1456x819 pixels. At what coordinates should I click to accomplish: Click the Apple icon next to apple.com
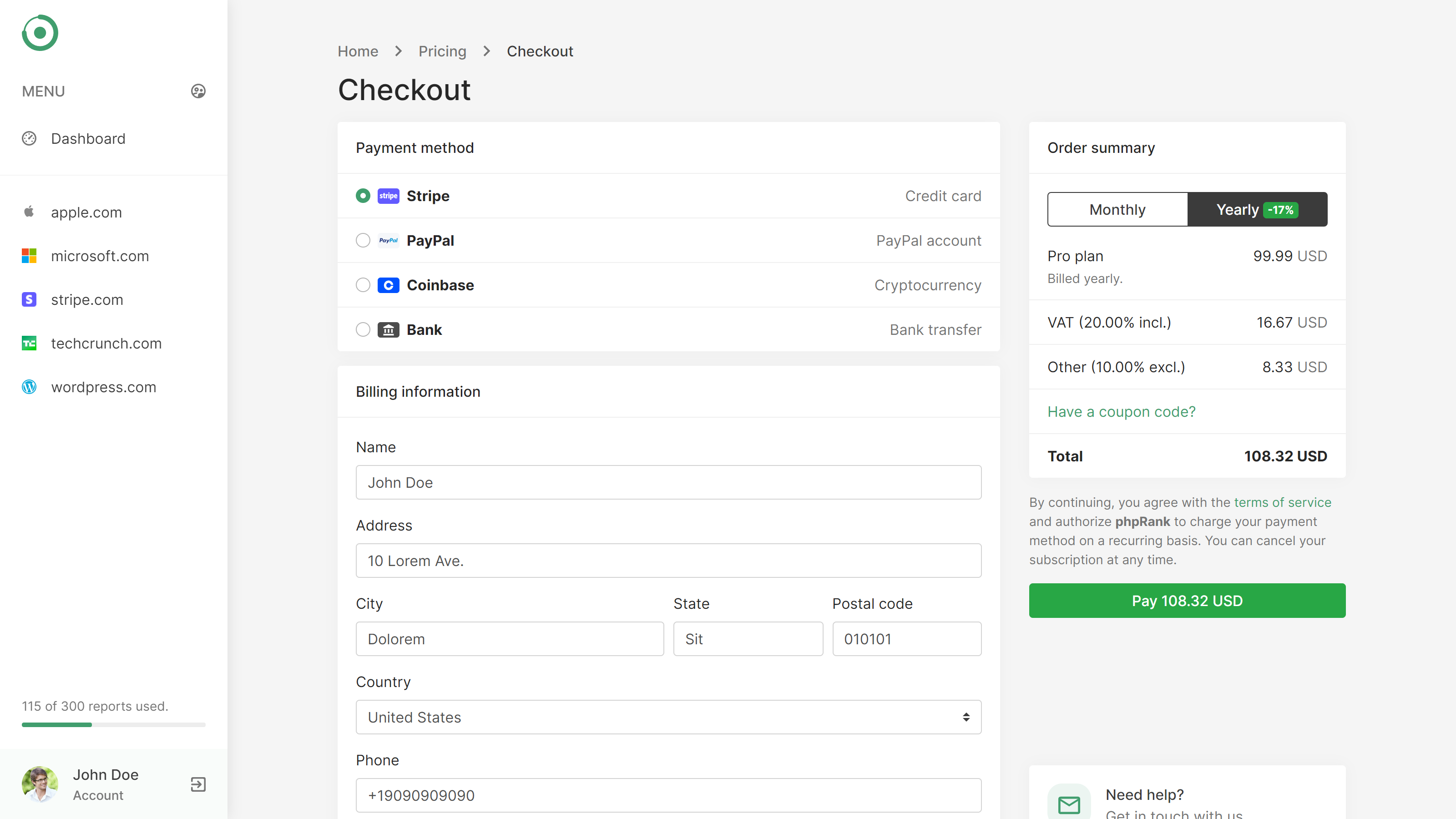[29, 212]
